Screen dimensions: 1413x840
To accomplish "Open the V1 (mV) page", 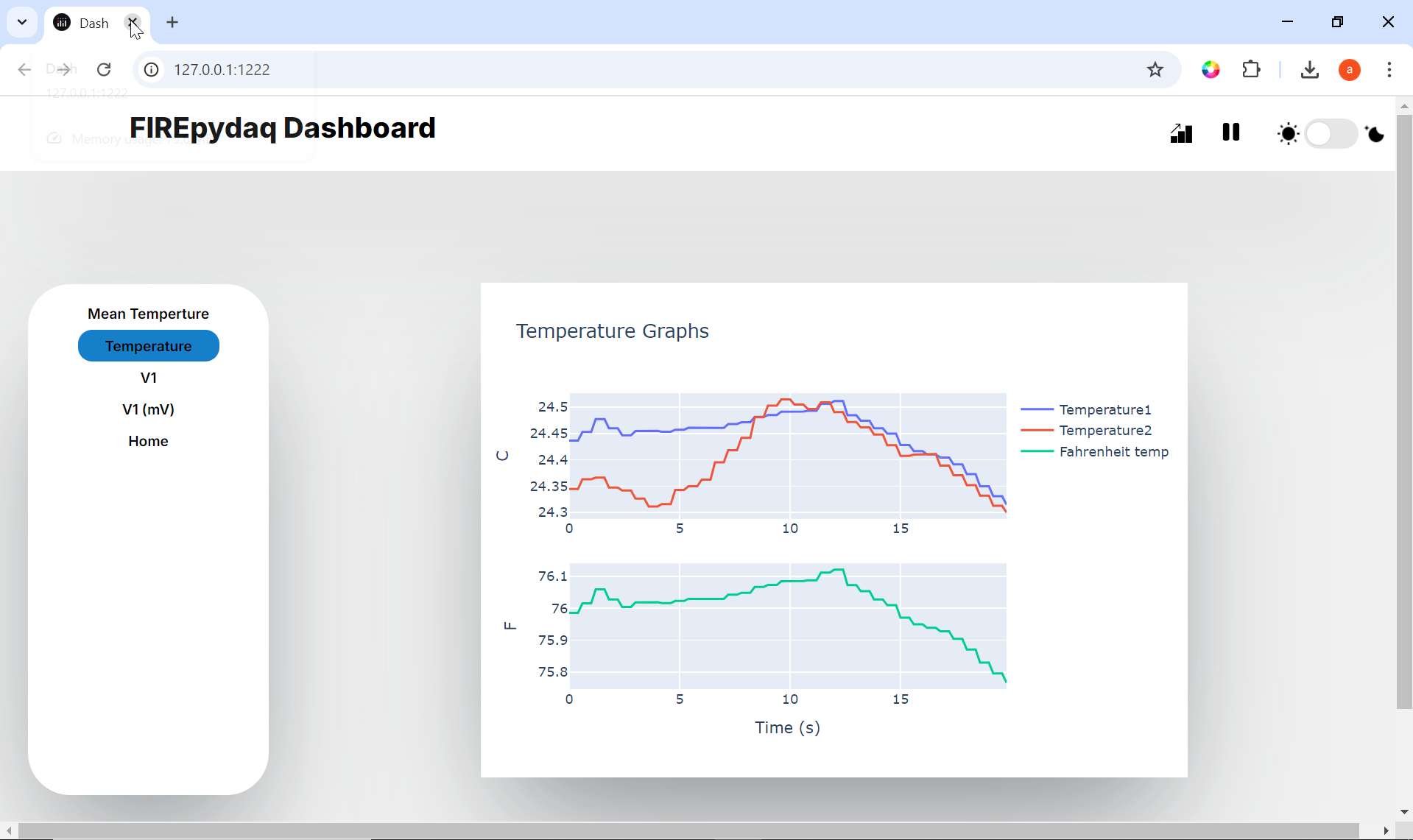I will pyautogui.click(x=148, y=409).
